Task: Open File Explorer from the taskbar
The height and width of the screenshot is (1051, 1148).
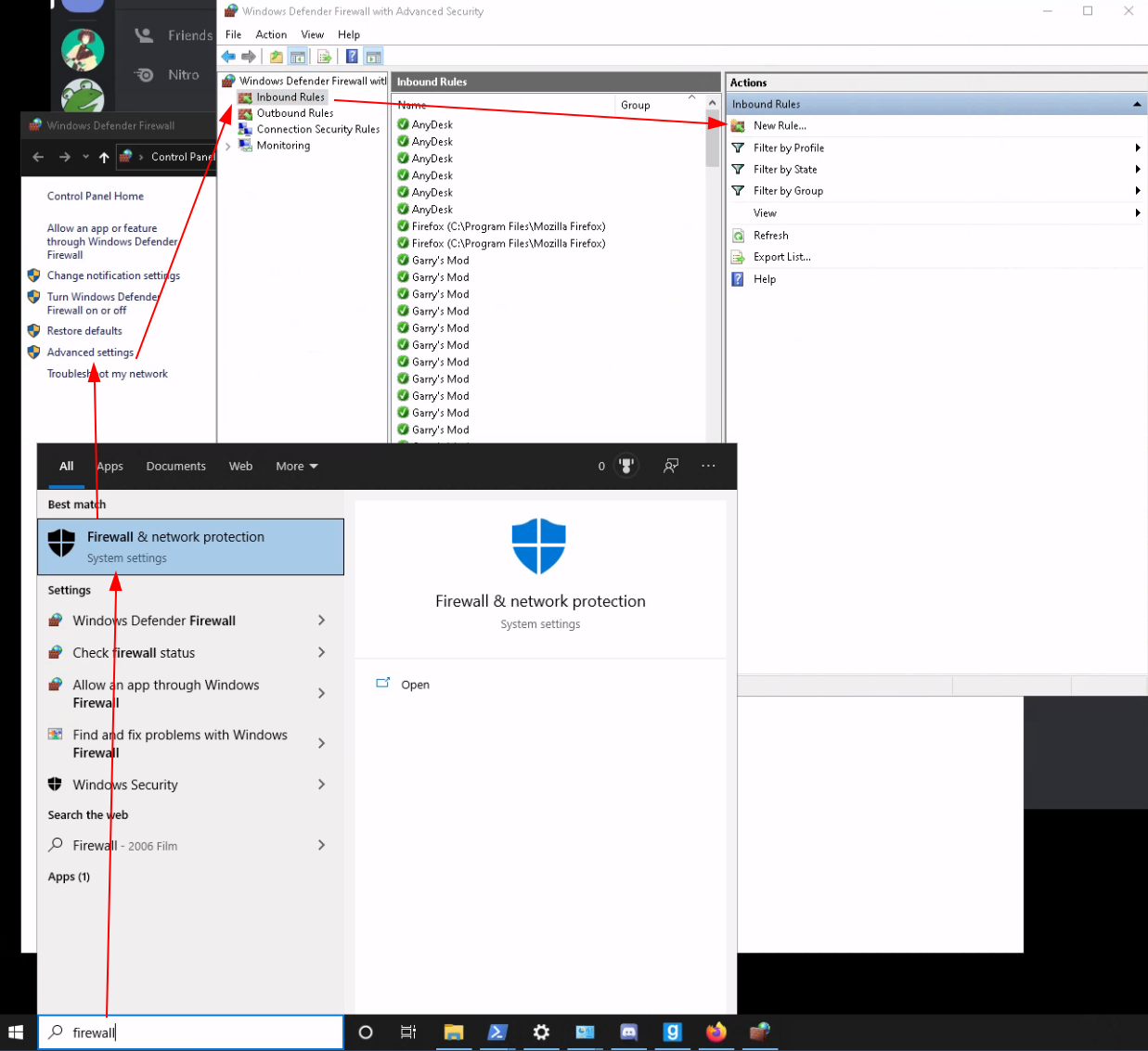Action: 453,1032
